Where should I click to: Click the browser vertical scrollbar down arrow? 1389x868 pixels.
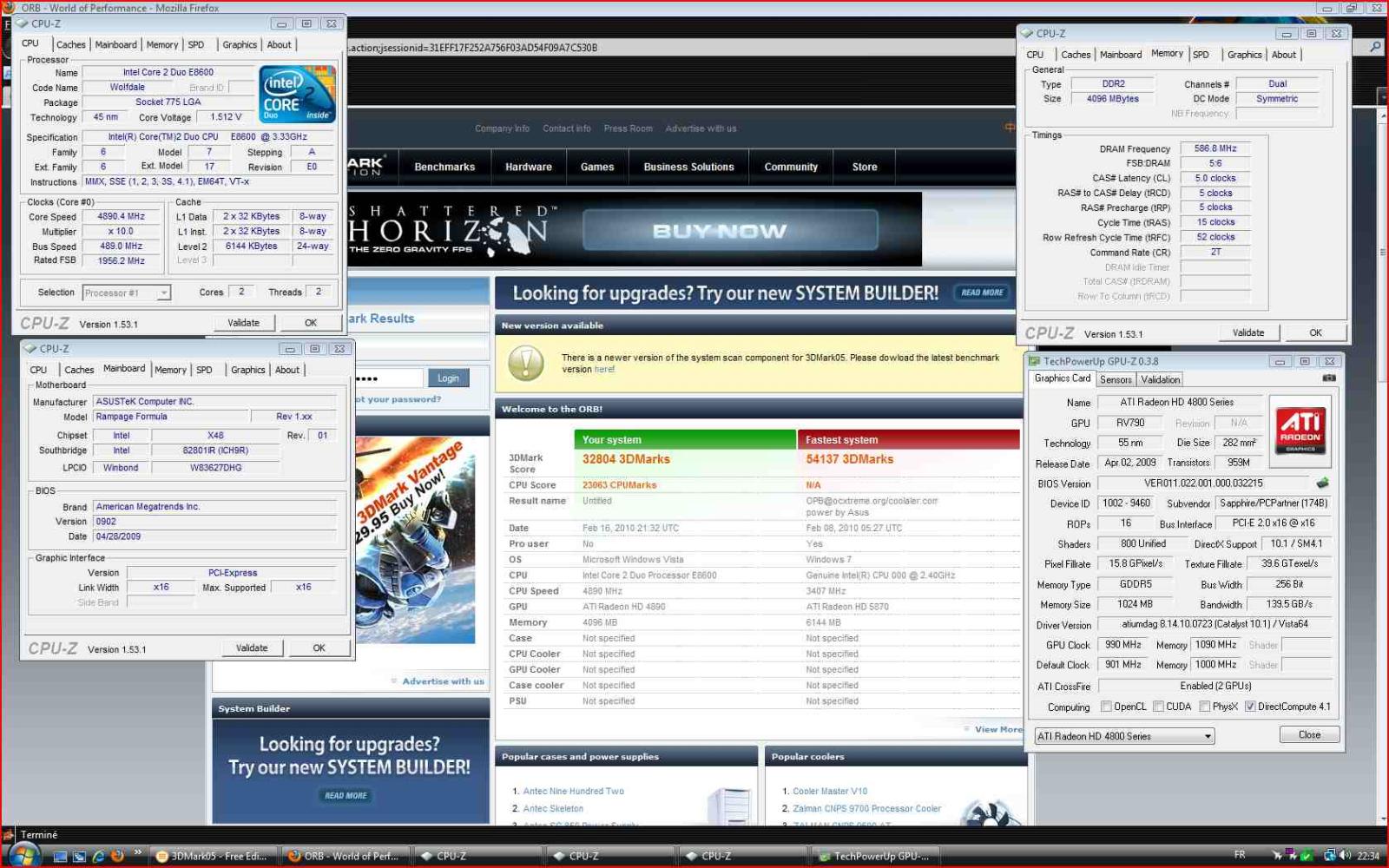[x=1381, y=818]
